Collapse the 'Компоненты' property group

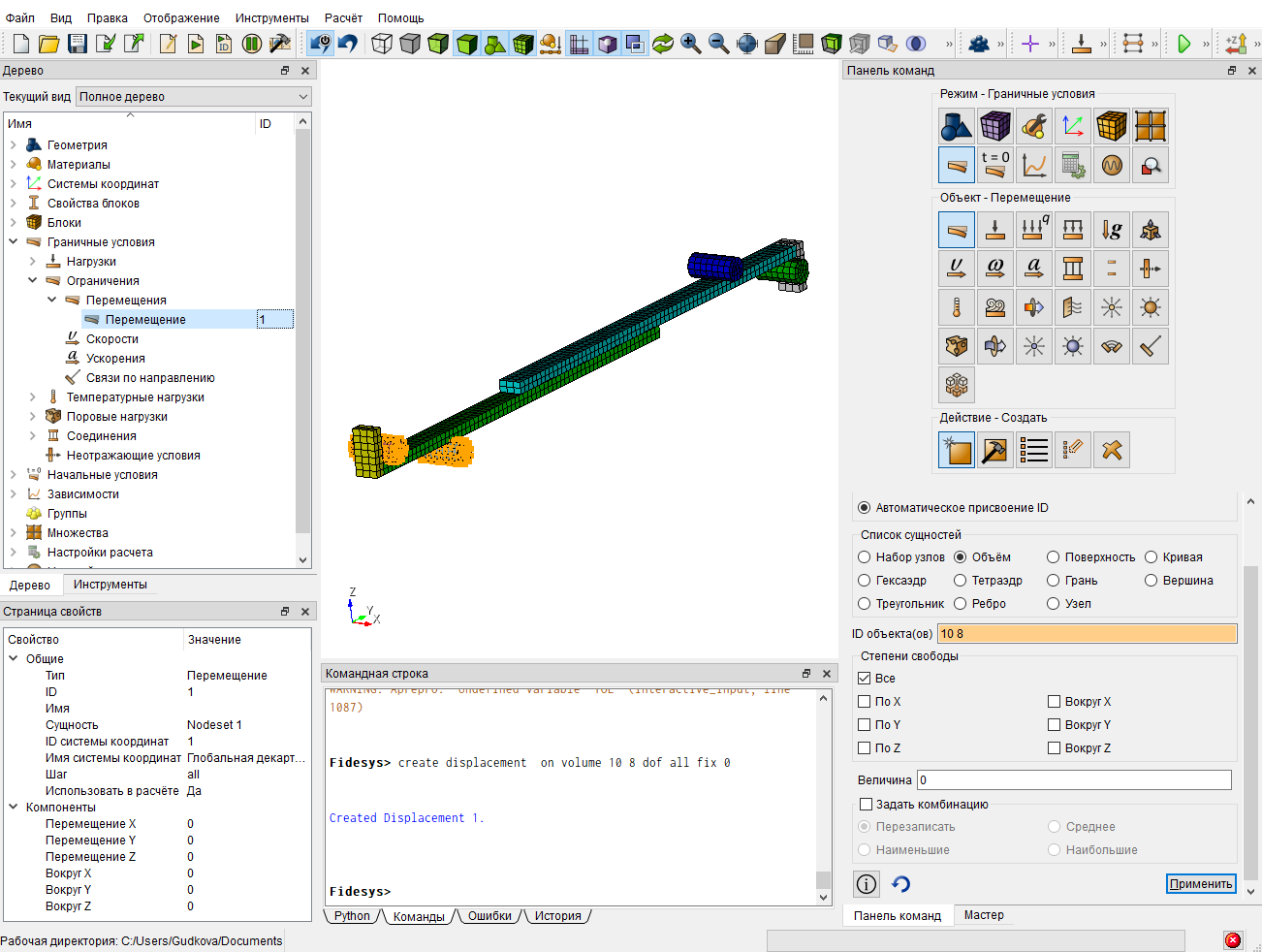coord(14,808)
